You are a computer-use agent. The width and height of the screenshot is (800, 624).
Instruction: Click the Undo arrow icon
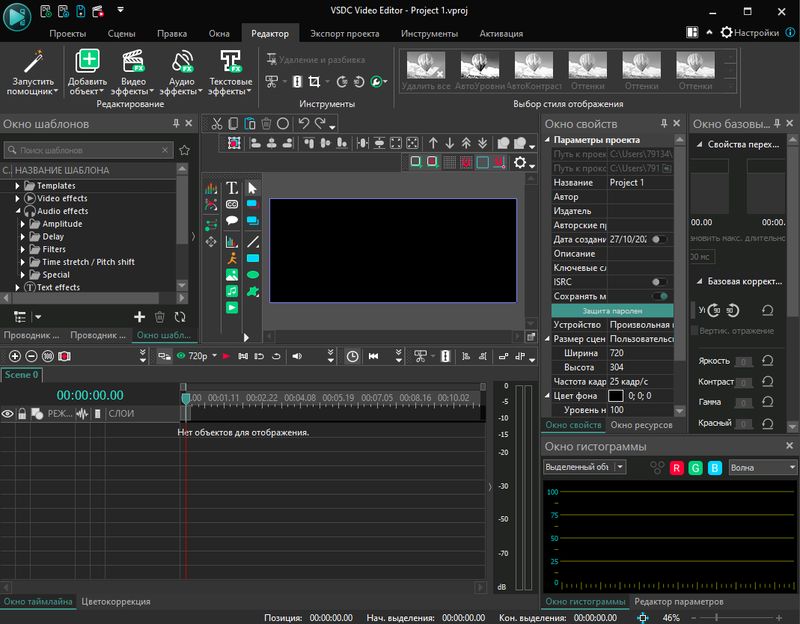[x=303, y=124]
